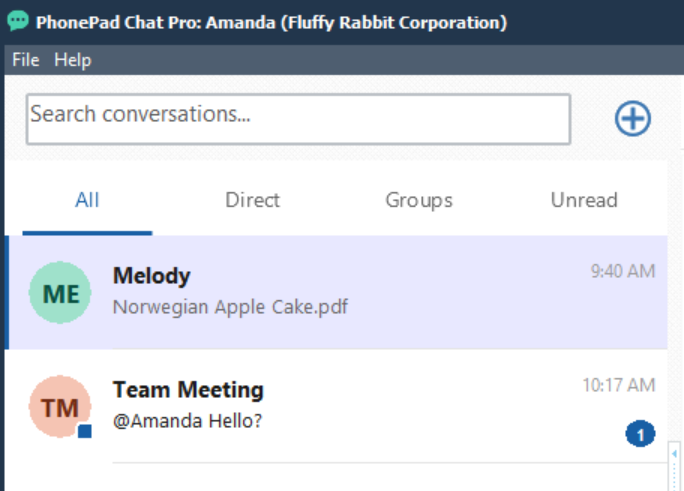The width and height of the screenshot is (684, 491).
Task: Click the unread count badge on Team Meeting
Action: 640,434
